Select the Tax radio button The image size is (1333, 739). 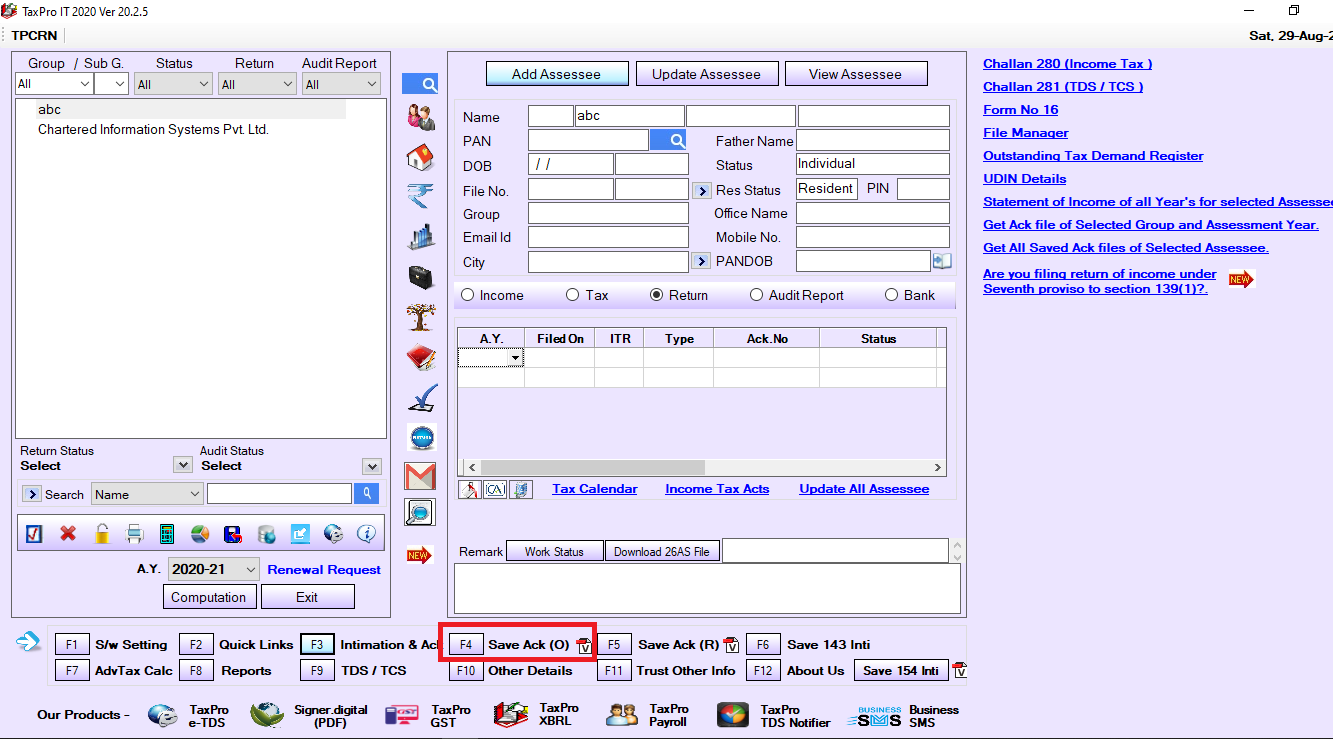point(573,295)
